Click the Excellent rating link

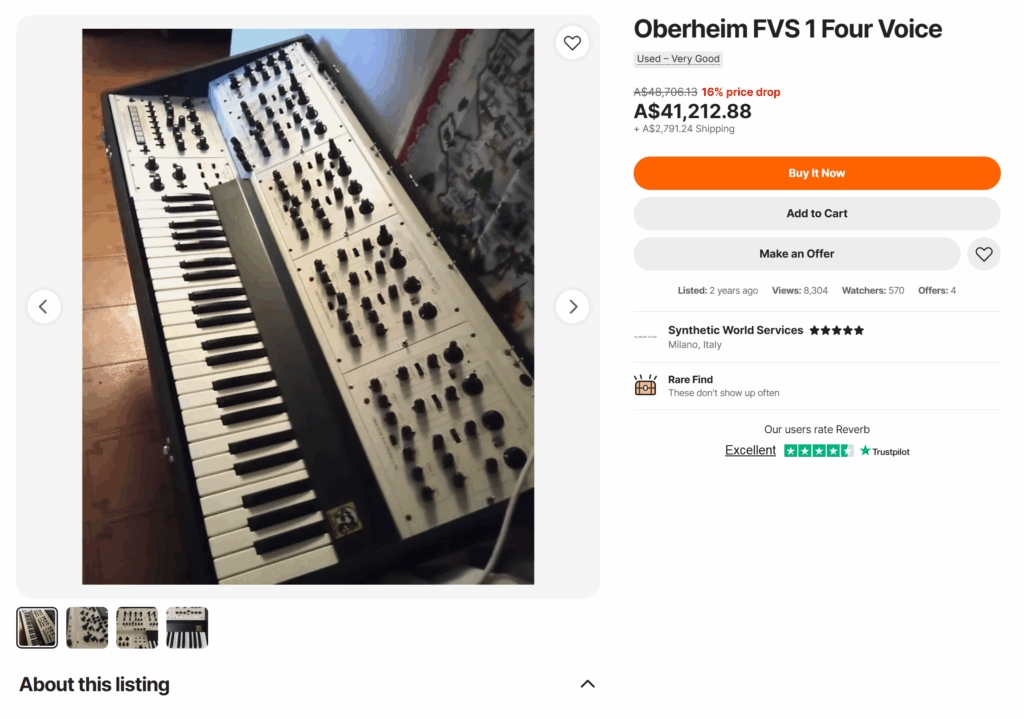[750, 451]
